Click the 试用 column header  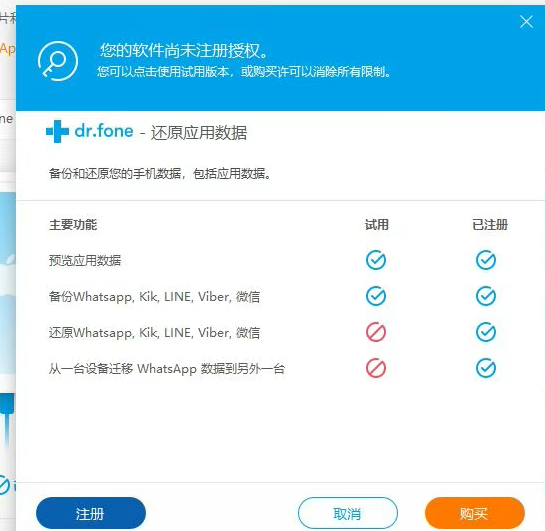[x=376, y=225]
